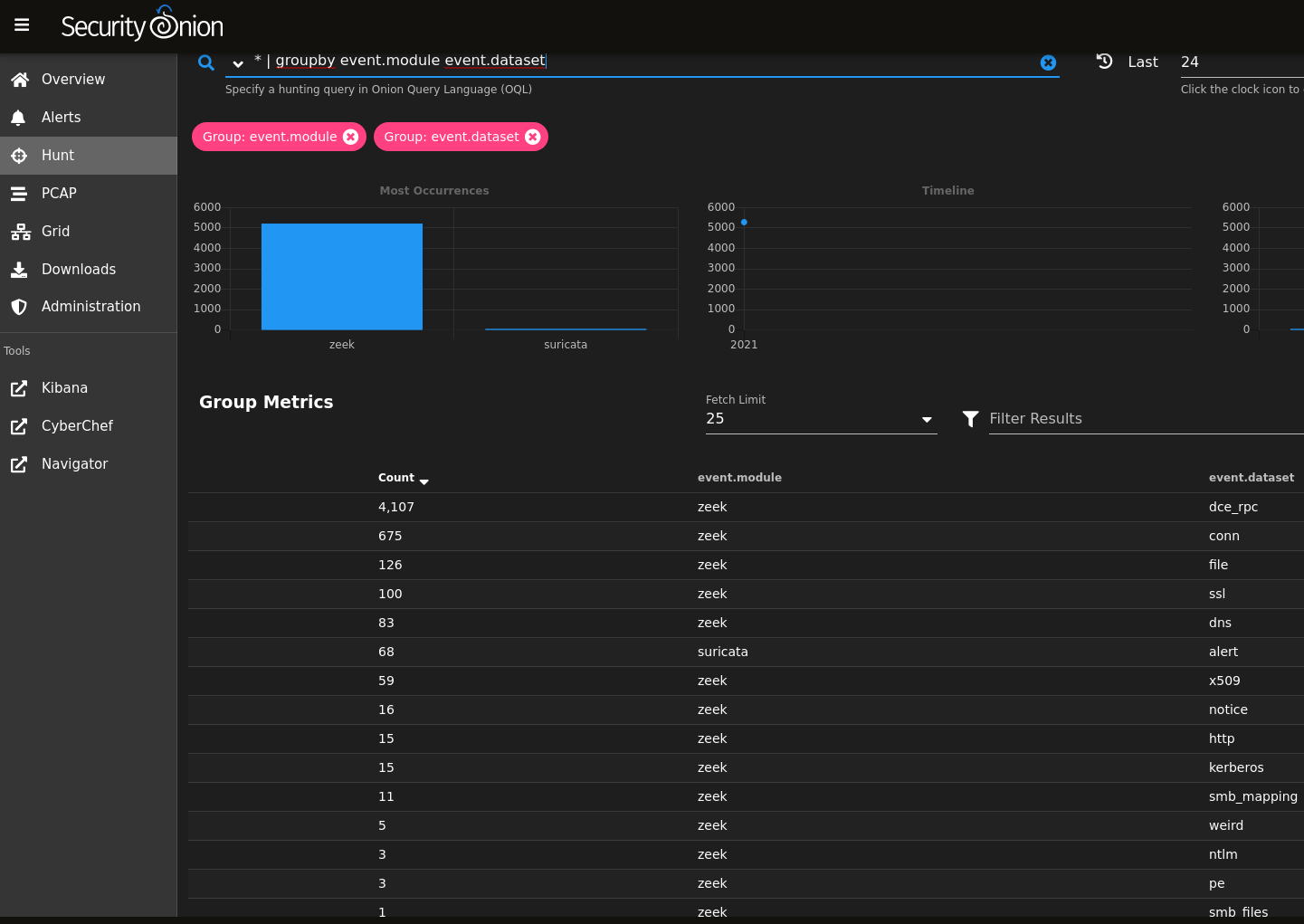Click the Timeline data point

point(744,223)
